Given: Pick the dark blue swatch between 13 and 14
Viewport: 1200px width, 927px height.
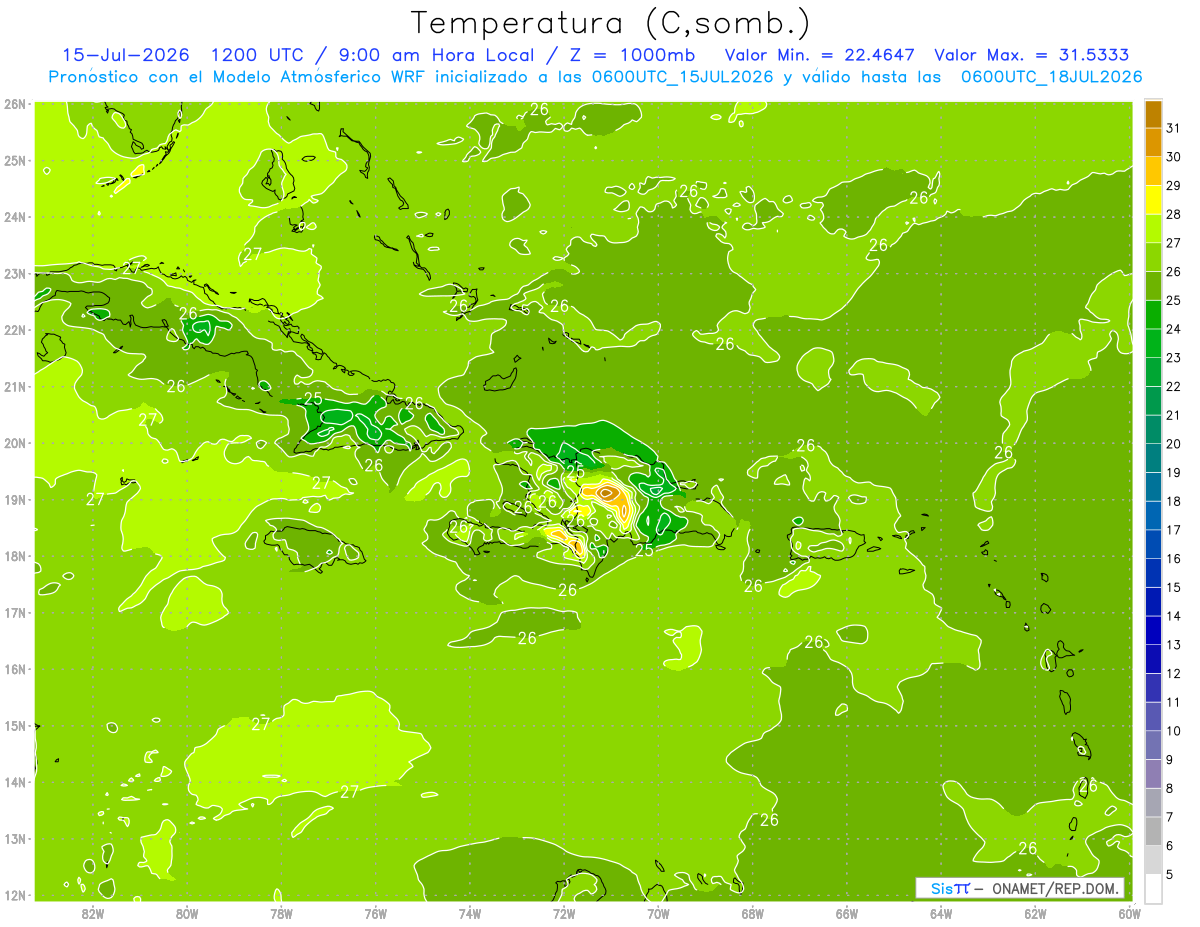Looking at the screenshot, I should tap(1153, 630).
